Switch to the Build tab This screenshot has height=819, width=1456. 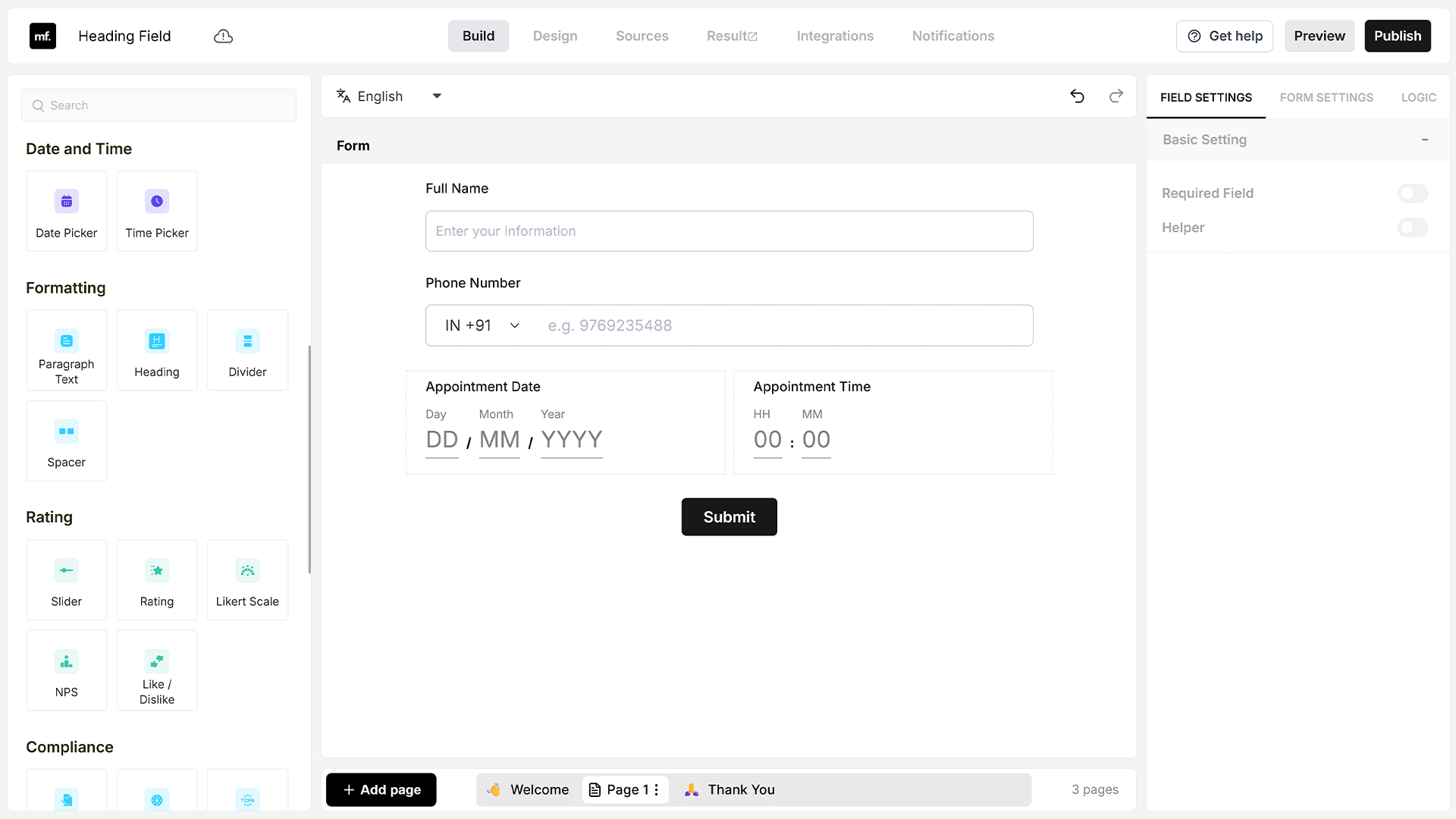click(x=479, y=36)
